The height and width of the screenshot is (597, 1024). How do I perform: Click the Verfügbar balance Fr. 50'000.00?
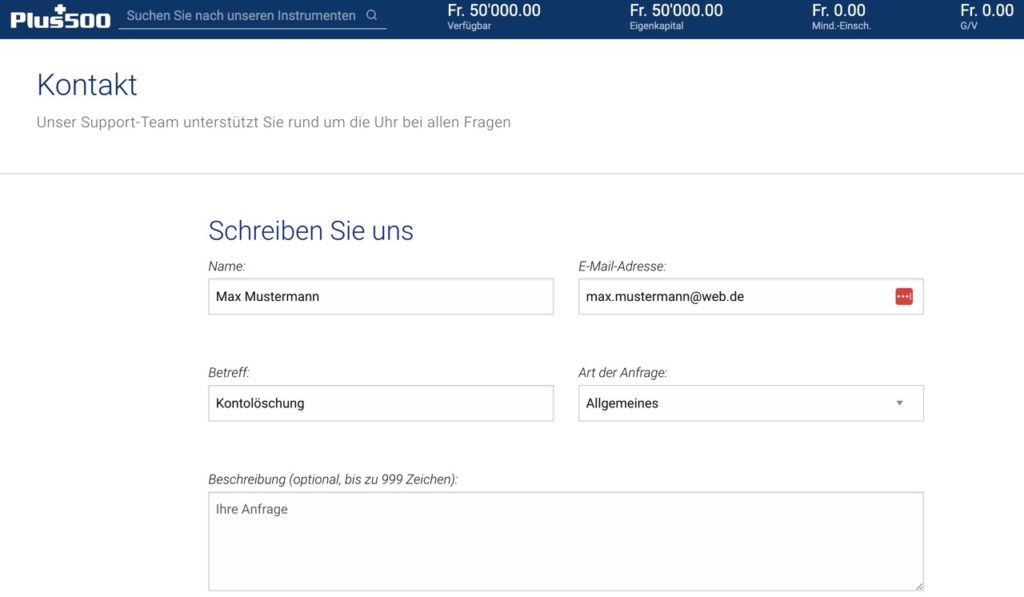click(494, 10)
